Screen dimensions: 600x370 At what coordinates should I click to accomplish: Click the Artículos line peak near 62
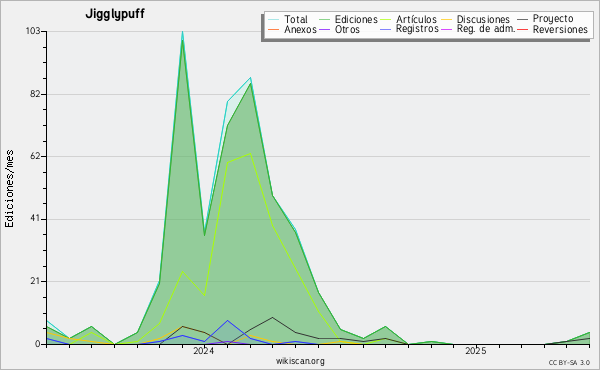tap(250, 153)
